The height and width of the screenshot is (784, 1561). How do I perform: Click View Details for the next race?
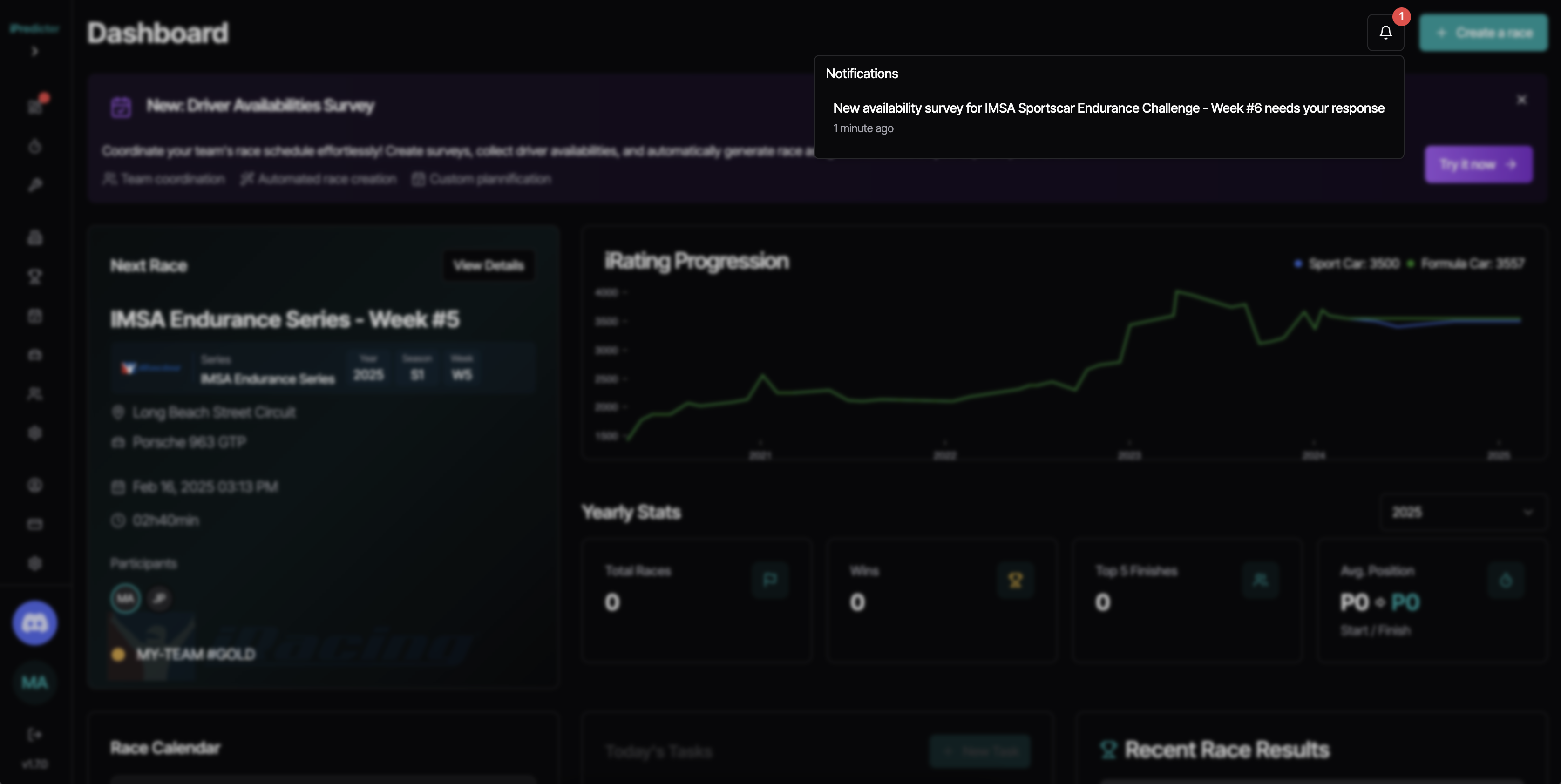pyautogui.click(x=489, y=265)
